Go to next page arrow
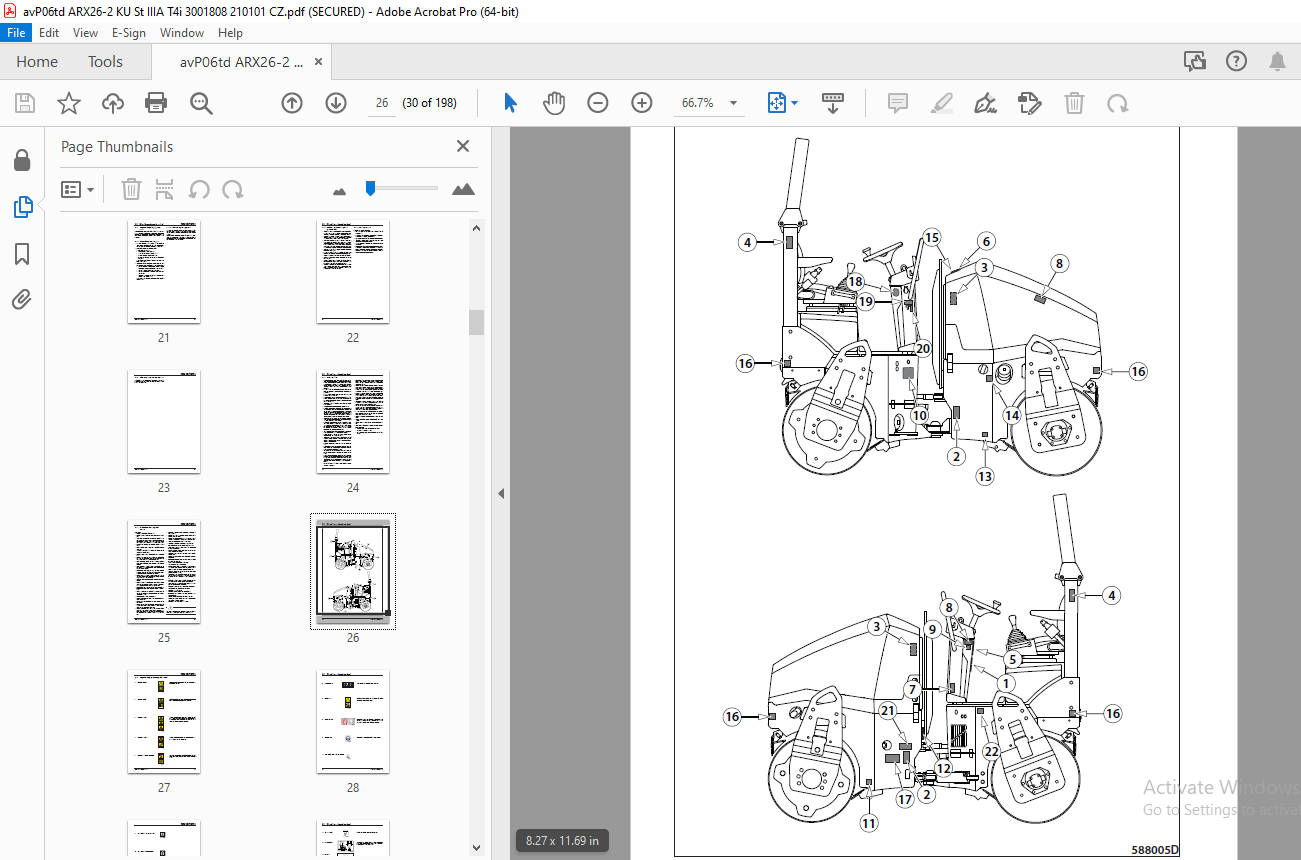This screenshot has height=860, width=1301. pyautogui.click(x=336, y=103)
